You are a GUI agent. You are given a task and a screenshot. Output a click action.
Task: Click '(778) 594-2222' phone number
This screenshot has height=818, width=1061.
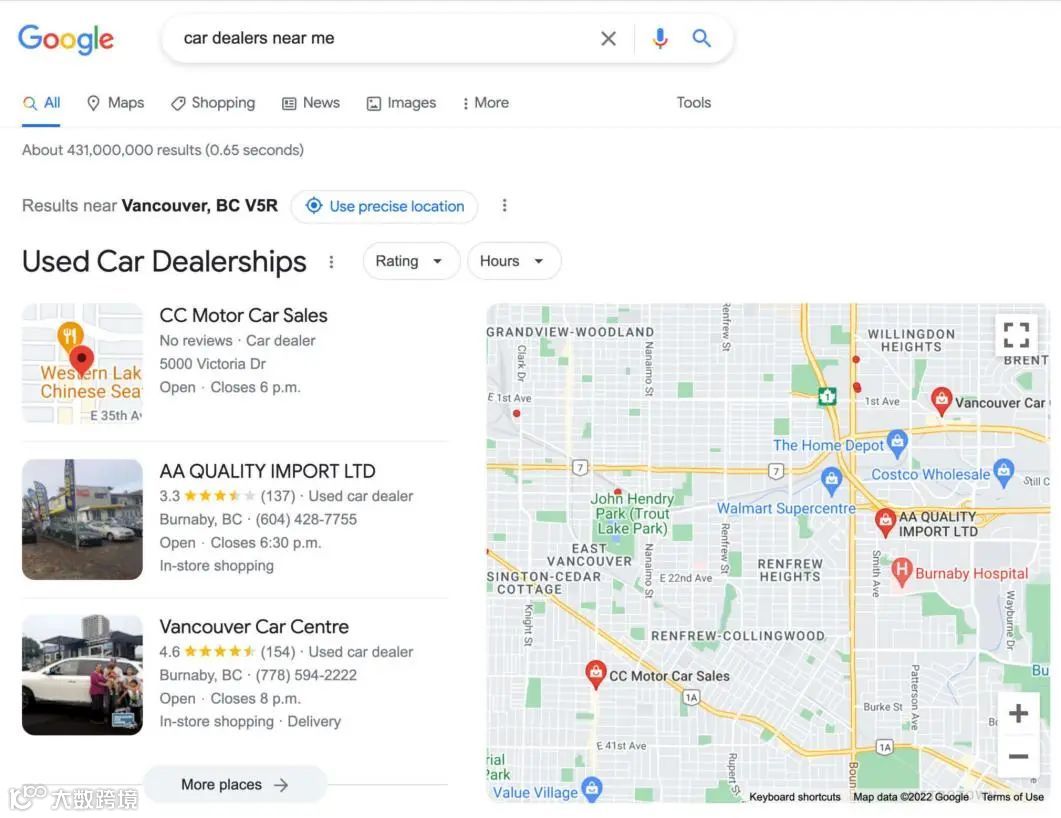(306, 675)
